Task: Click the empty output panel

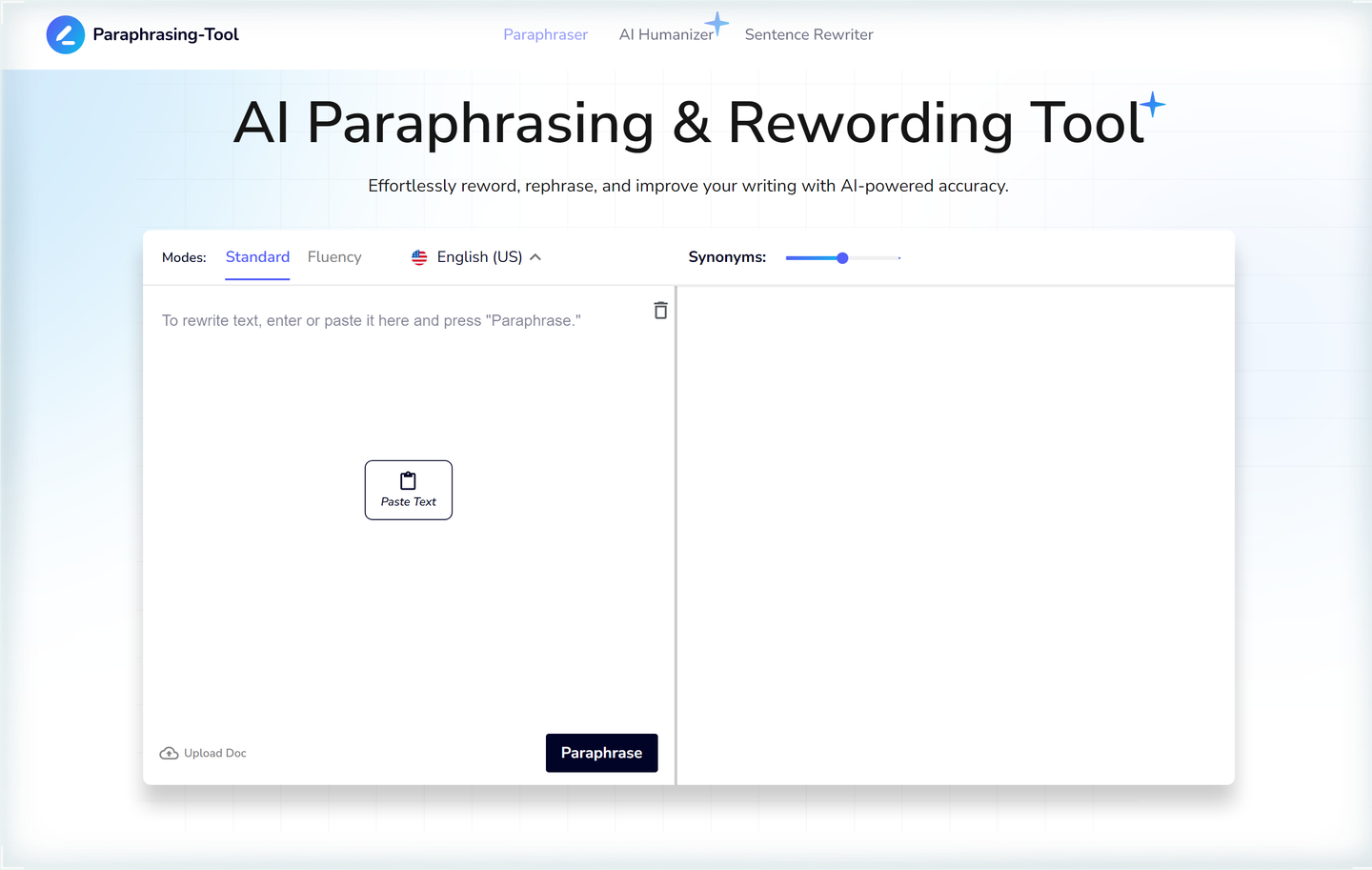Action: (956, 536)
